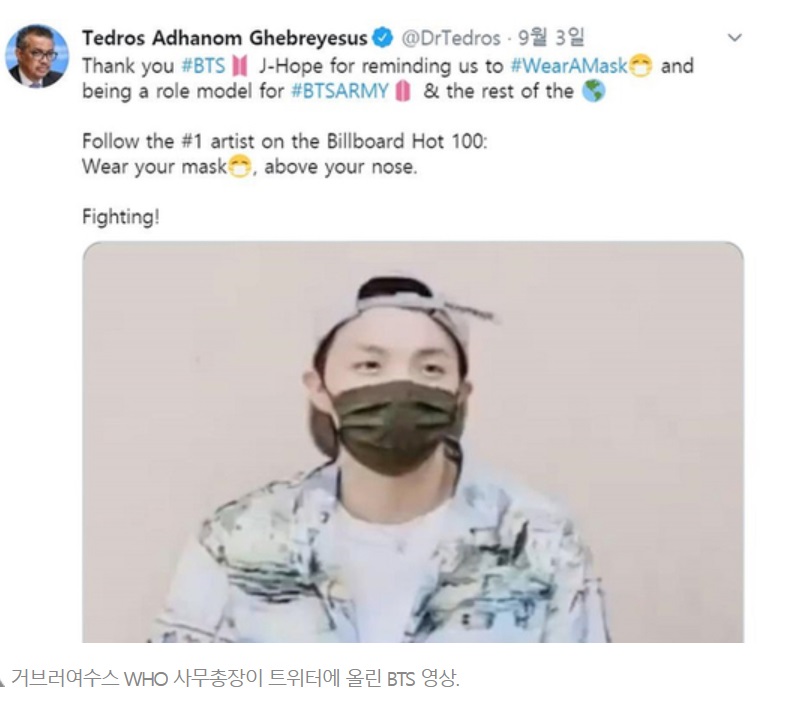The height and width of the screenshot is (714, 805).
Task: Click Tedros's profile avatar photo
Action: (36, 56)
